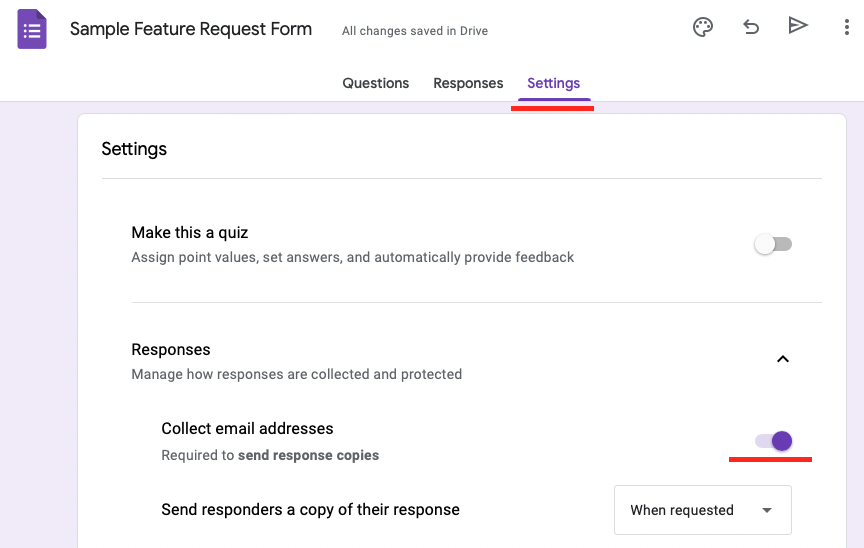Send the form with the paper-plane icon
This screenshot has height=548, width=864.
click(x=797, y=25)
